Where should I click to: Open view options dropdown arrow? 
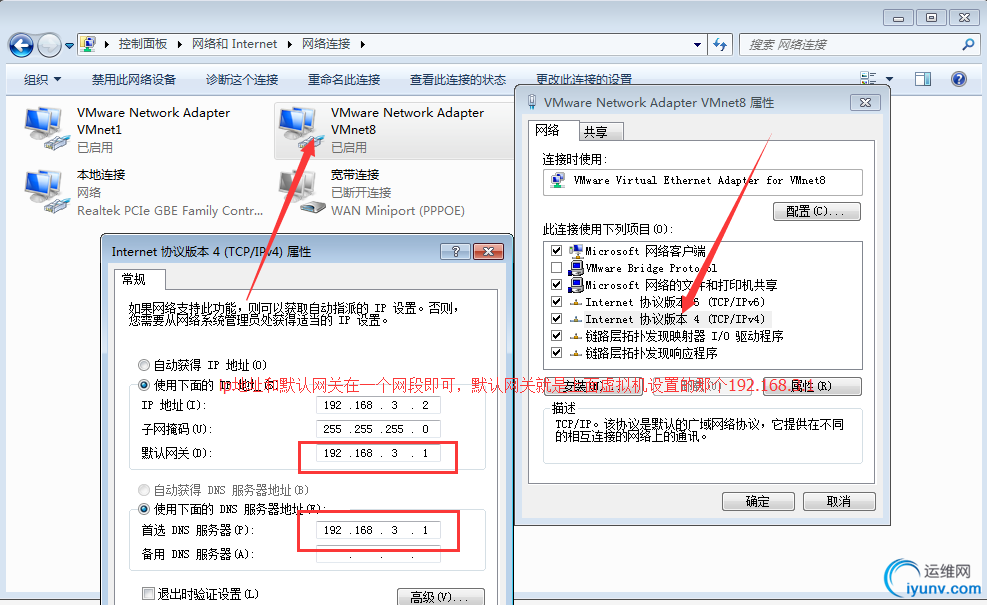click(x=889, y=79)
